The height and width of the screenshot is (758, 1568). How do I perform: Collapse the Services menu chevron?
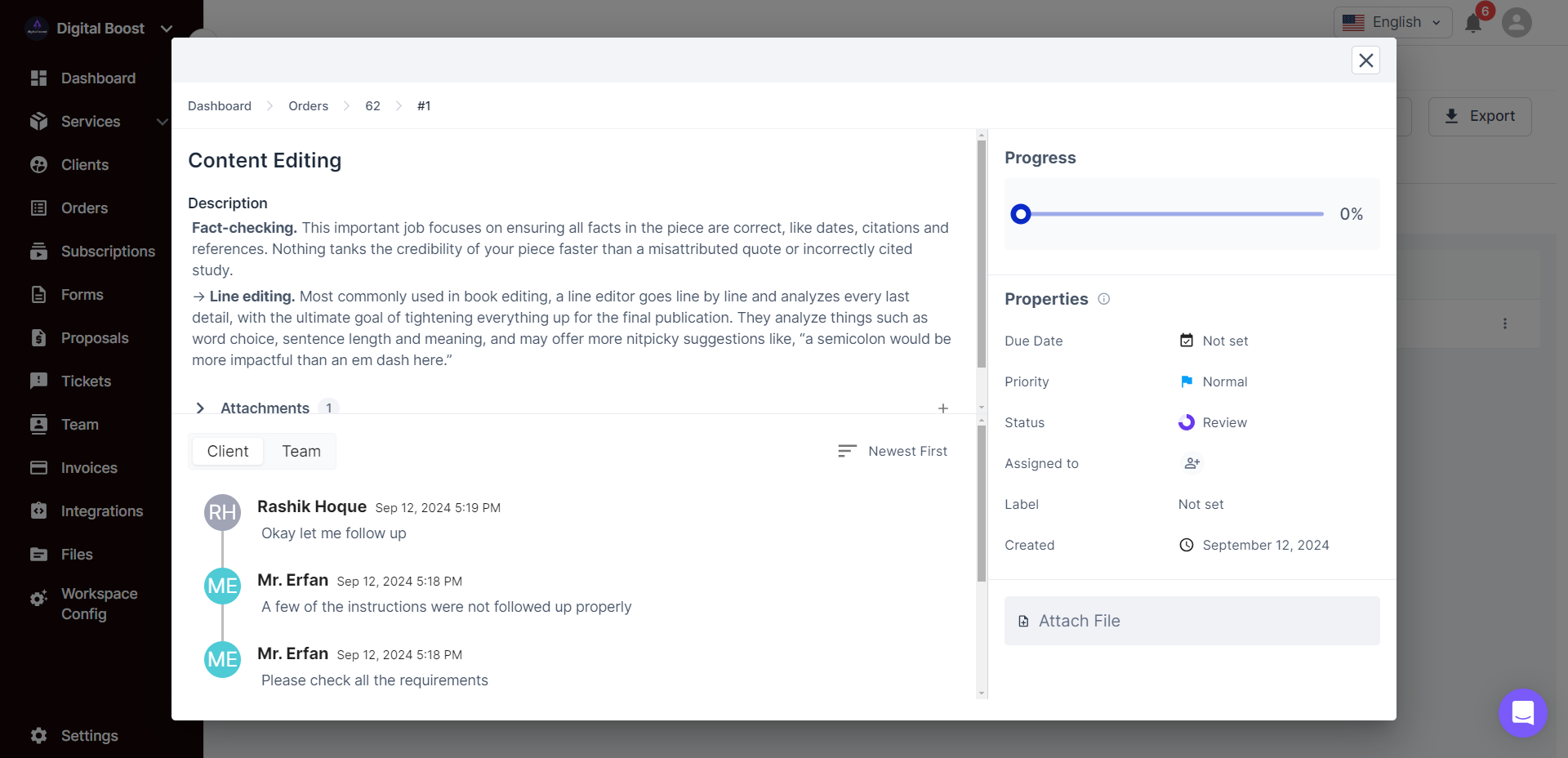point(162,121)
